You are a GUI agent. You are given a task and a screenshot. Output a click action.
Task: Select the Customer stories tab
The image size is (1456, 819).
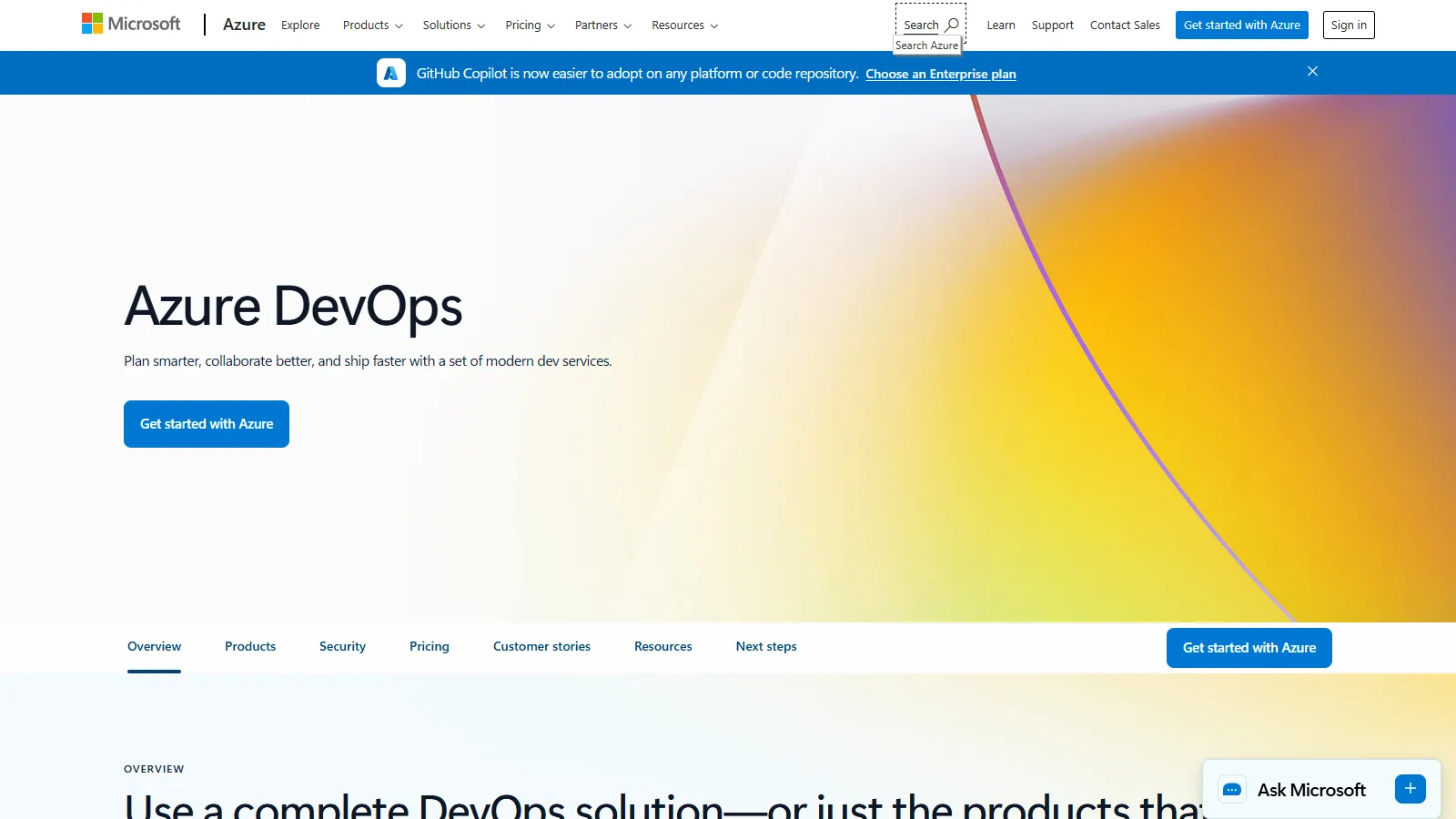coord(541,646)
